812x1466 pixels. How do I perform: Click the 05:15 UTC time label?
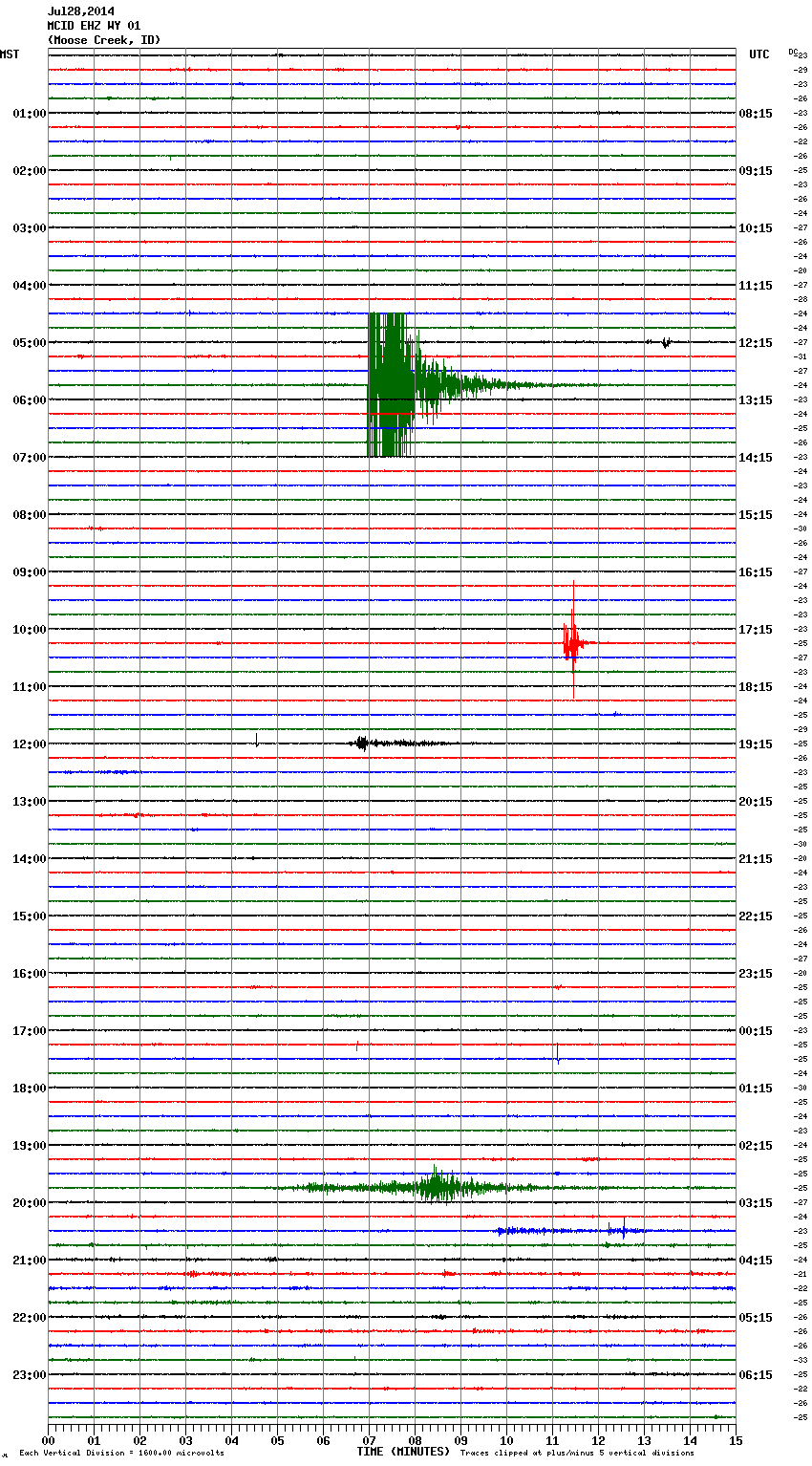(756, 1318)
